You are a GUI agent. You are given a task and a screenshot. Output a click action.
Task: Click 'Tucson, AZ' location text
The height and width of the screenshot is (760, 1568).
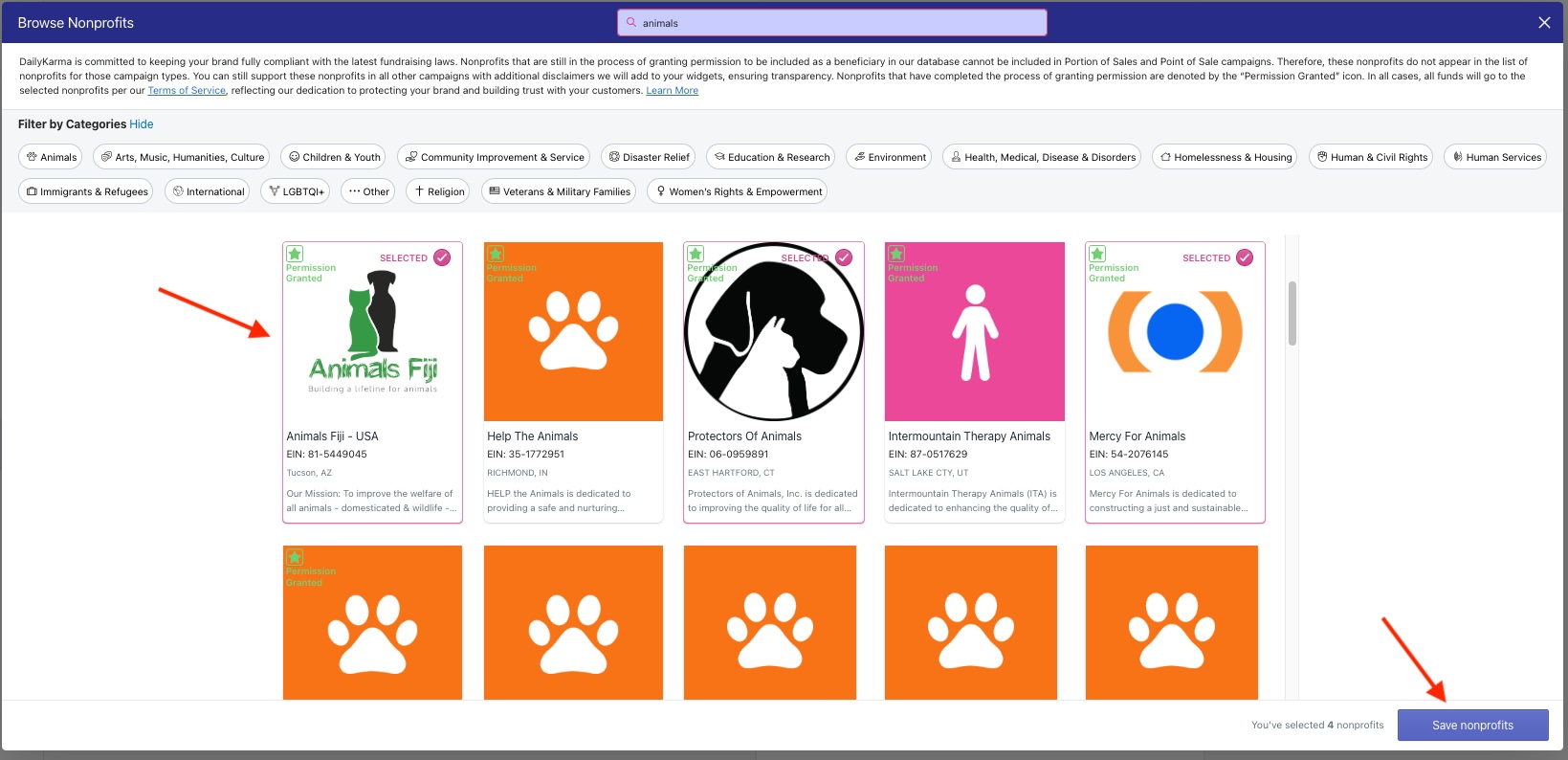(309, 473)
